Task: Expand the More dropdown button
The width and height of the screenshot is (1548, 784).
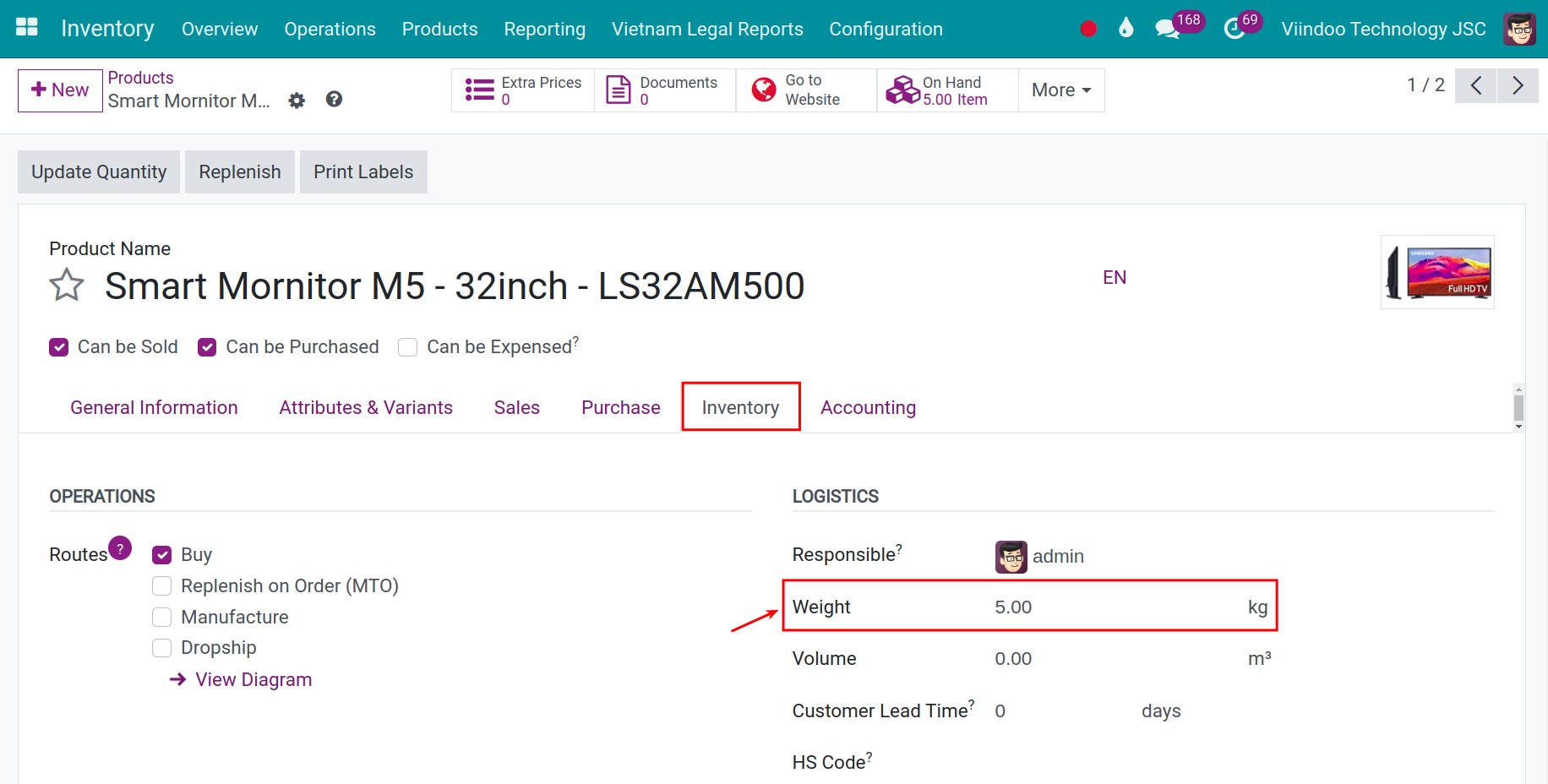Action: pyautogui.click(x=1061, y=90)
